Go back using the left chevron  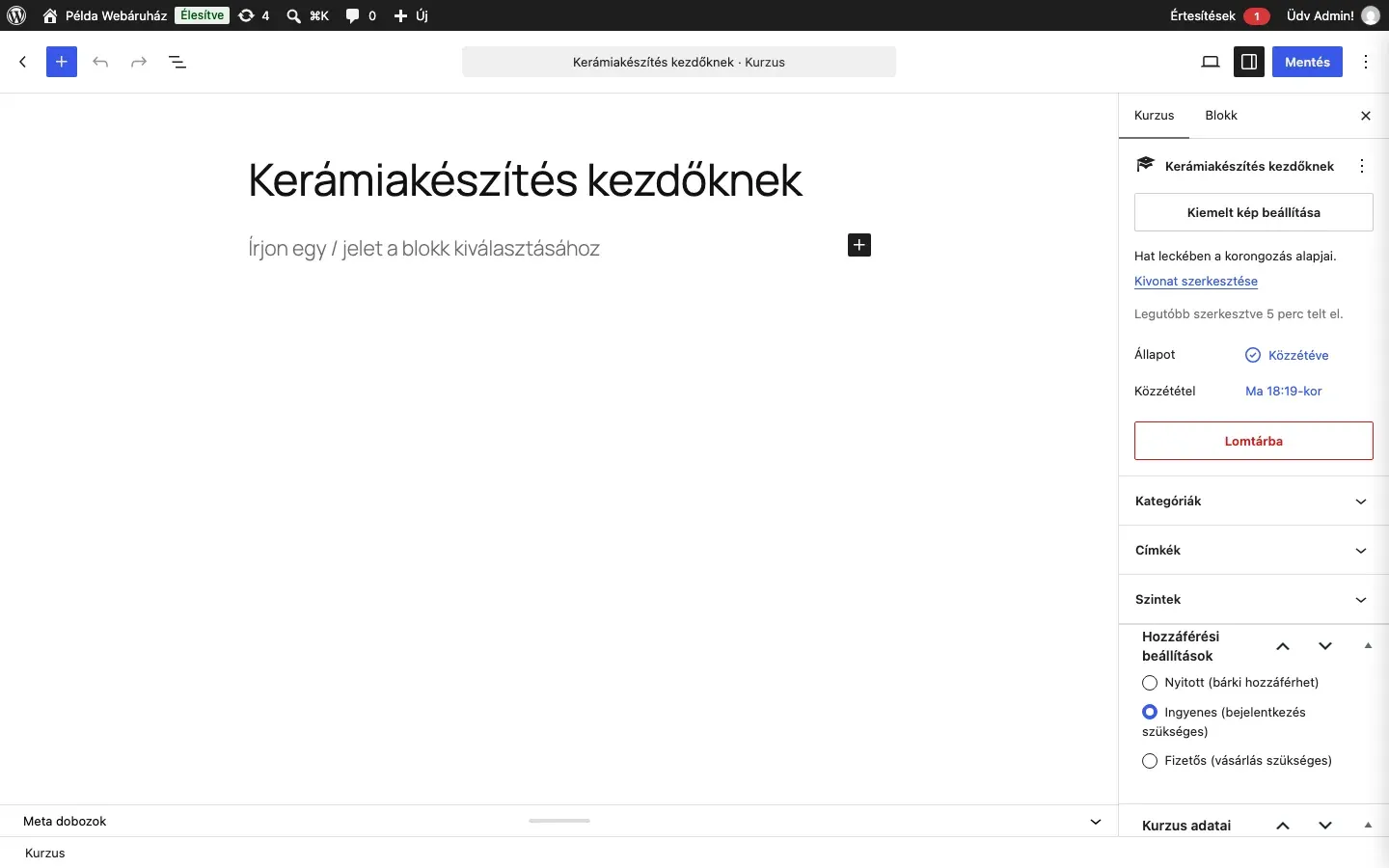tap(23, 62)
